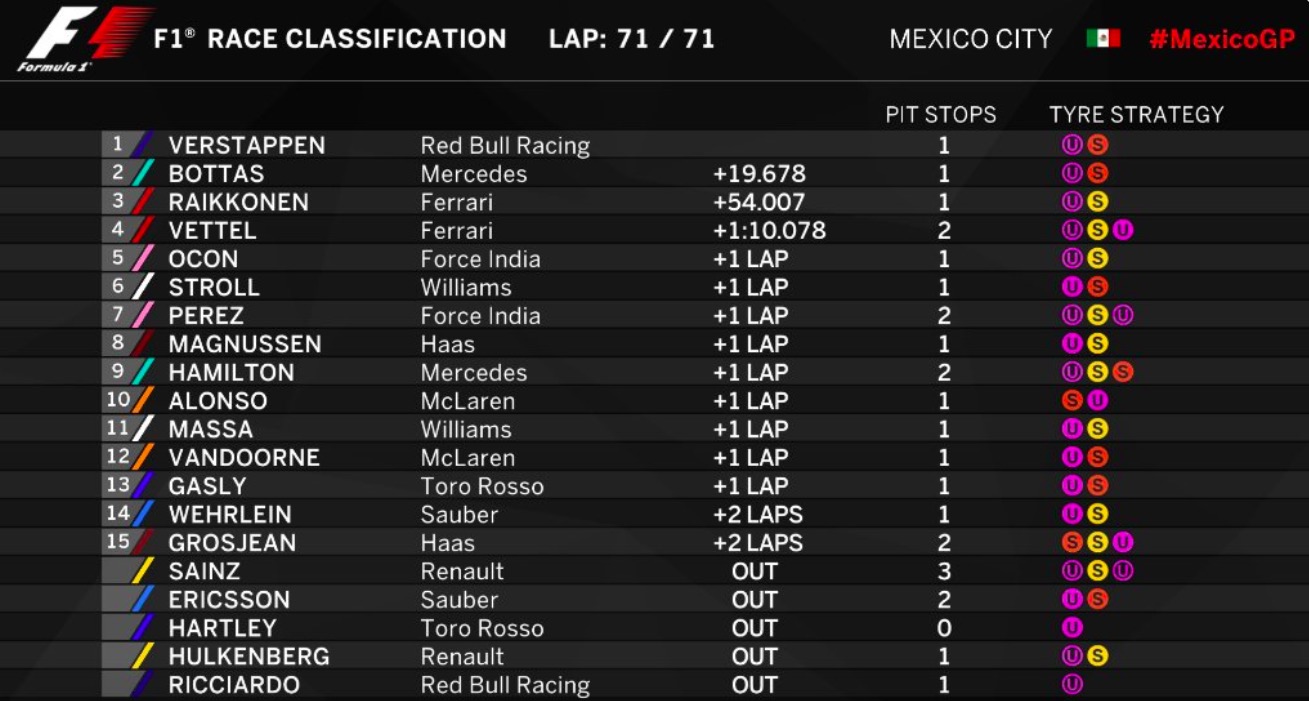Click the PIT STOPS column header

pos(940,115)
